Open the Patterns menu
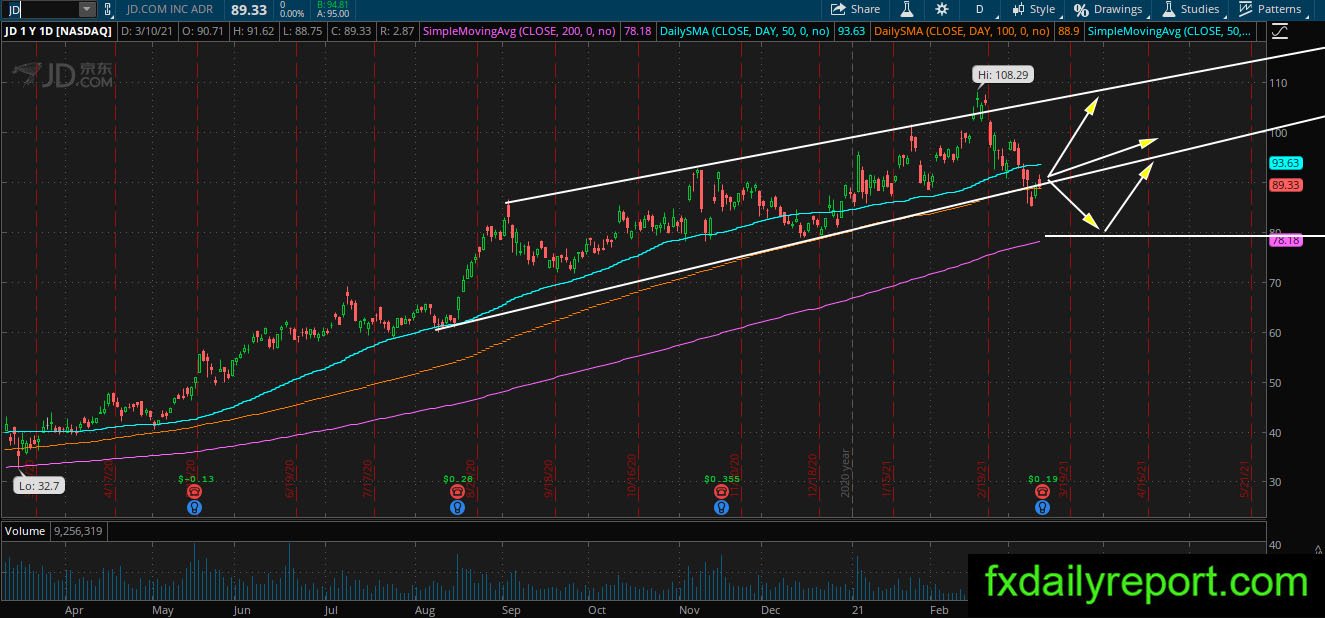This screenshot has width=1325, height=618. tap(1270, 9)
